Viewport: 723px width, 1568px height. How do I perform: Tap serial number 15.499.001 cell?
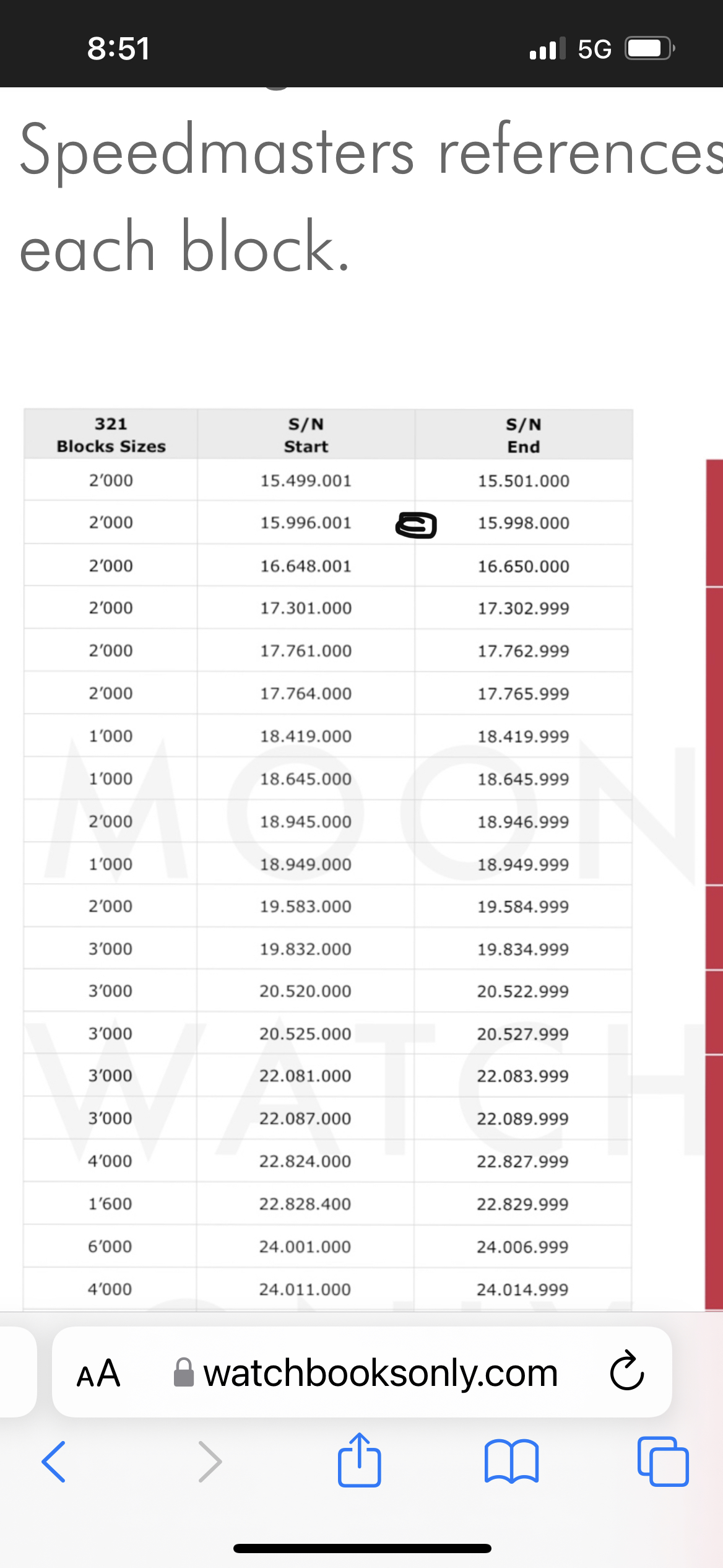coord(306,481)
